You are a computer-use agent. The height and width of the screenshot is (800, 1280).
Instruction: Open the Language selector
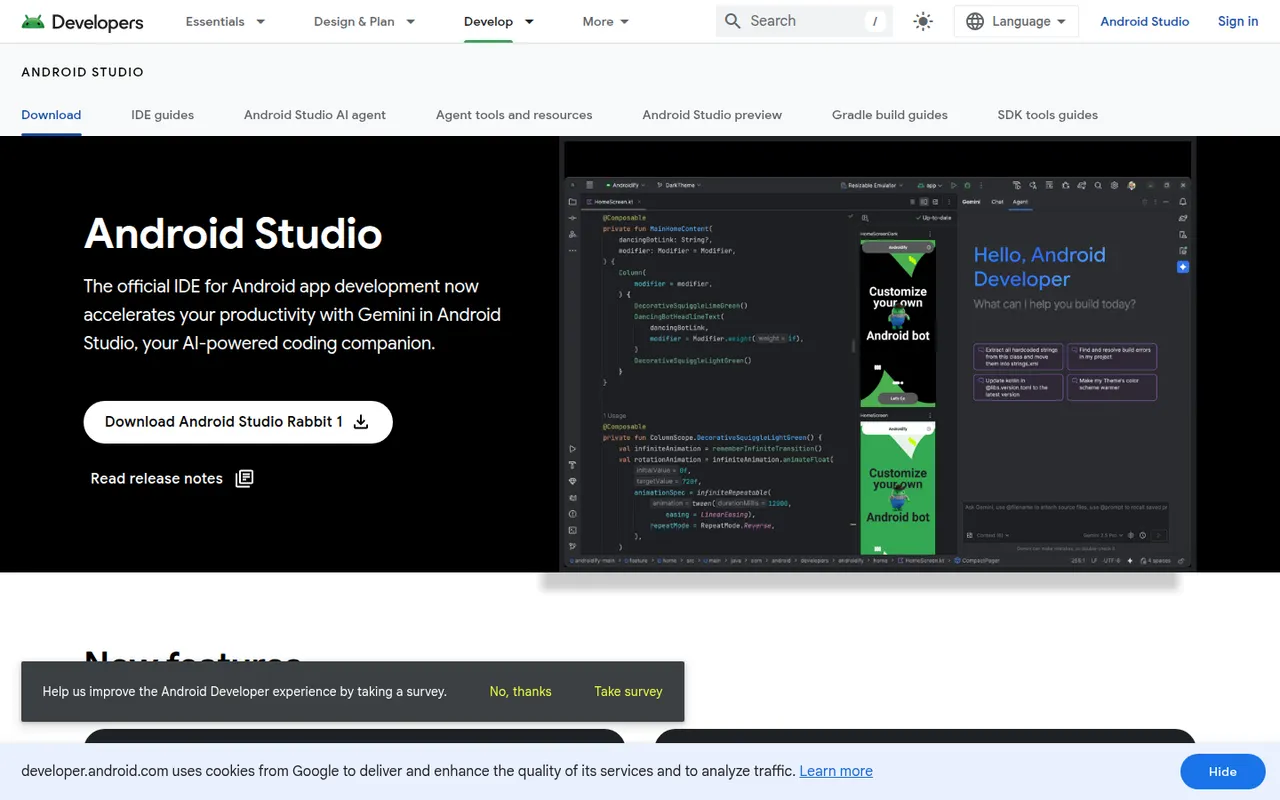click(x=1016, y=21)
